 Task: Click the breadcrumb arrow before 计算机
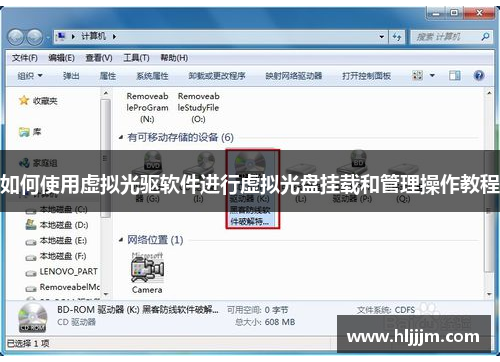tap(73, 36)
